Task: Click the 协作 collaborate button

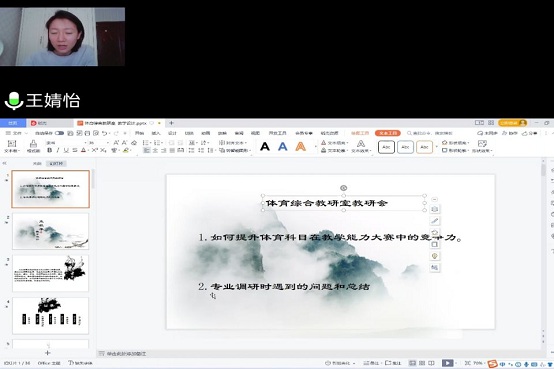Action: 509,133
